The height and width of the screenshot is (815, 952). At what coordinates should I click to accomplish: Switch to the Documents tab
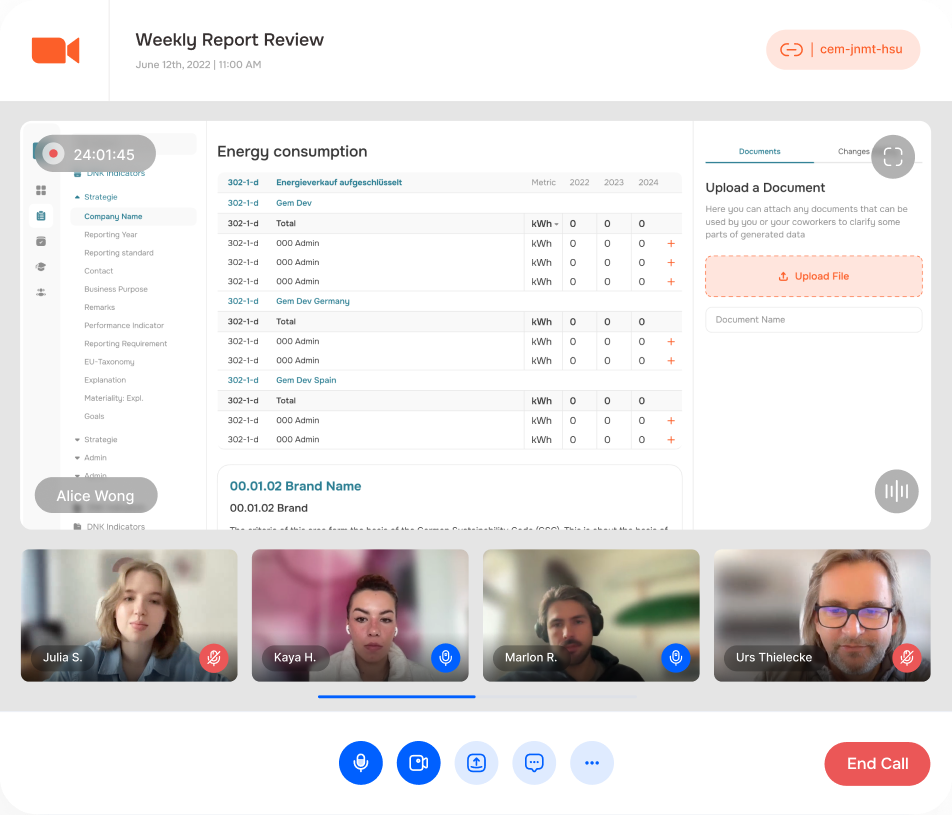759,152
